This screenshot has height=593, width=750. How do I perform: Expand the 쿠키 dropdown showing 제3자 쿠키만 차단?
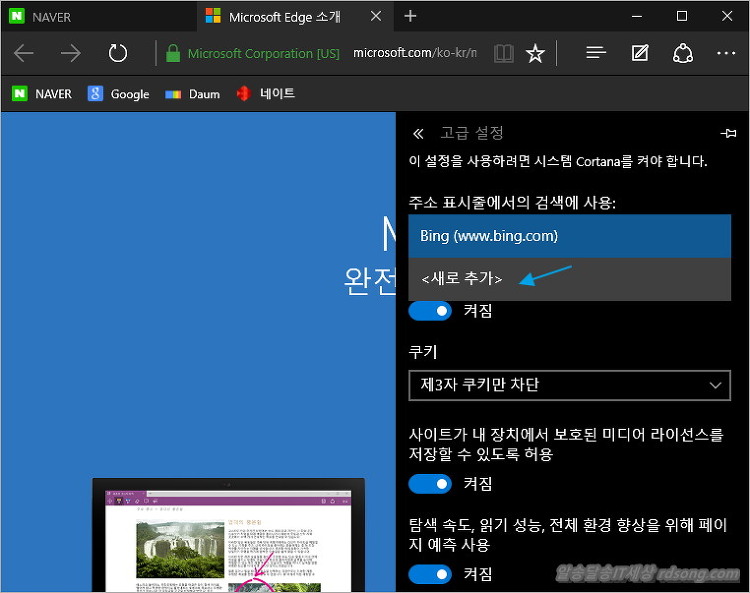pyautogui.click(x=570, y=385)
